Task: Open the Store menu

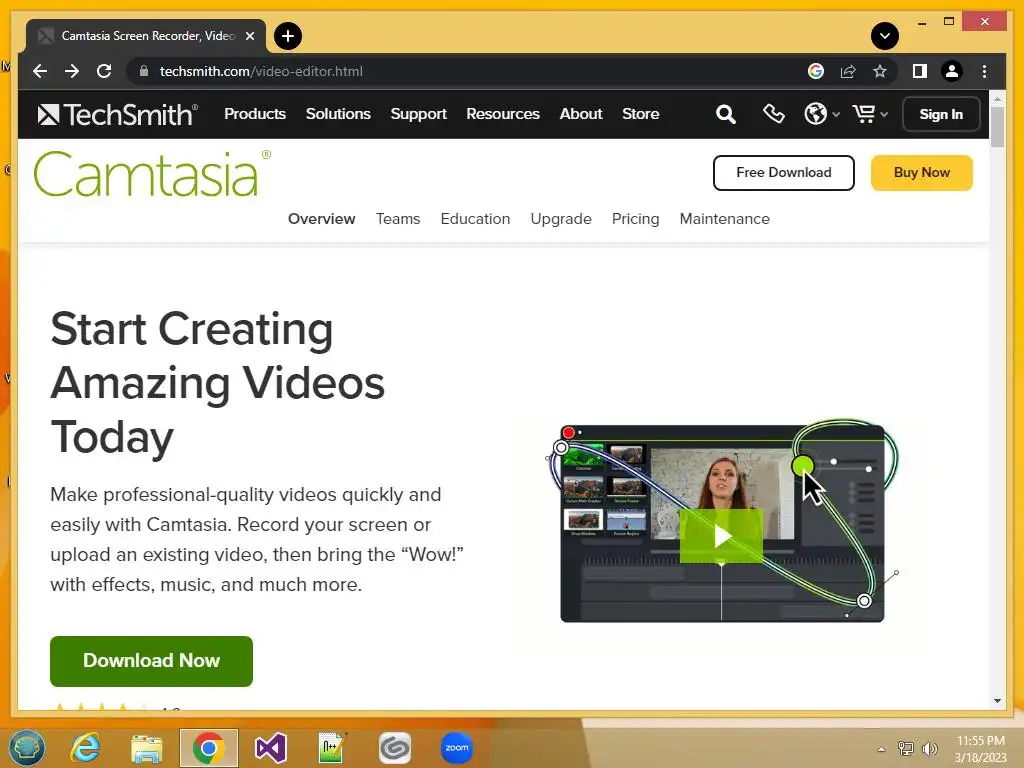Action: (x=640, y=114)
